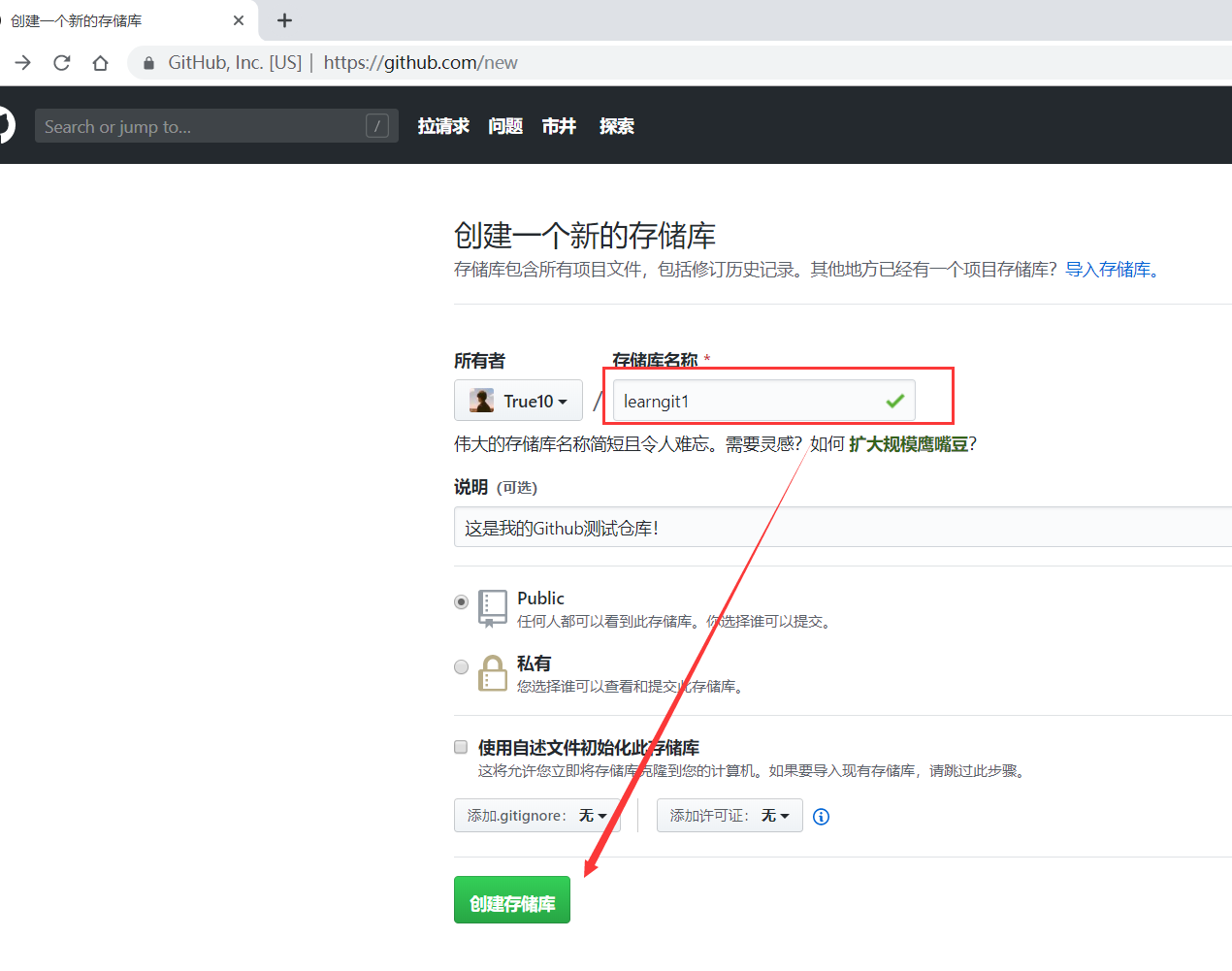Image resolution: width=1232 pixels, height=971 pixels.
Task: Click GitHub, Inc. [US] certificate text
Action: click(x=235, y=63)
